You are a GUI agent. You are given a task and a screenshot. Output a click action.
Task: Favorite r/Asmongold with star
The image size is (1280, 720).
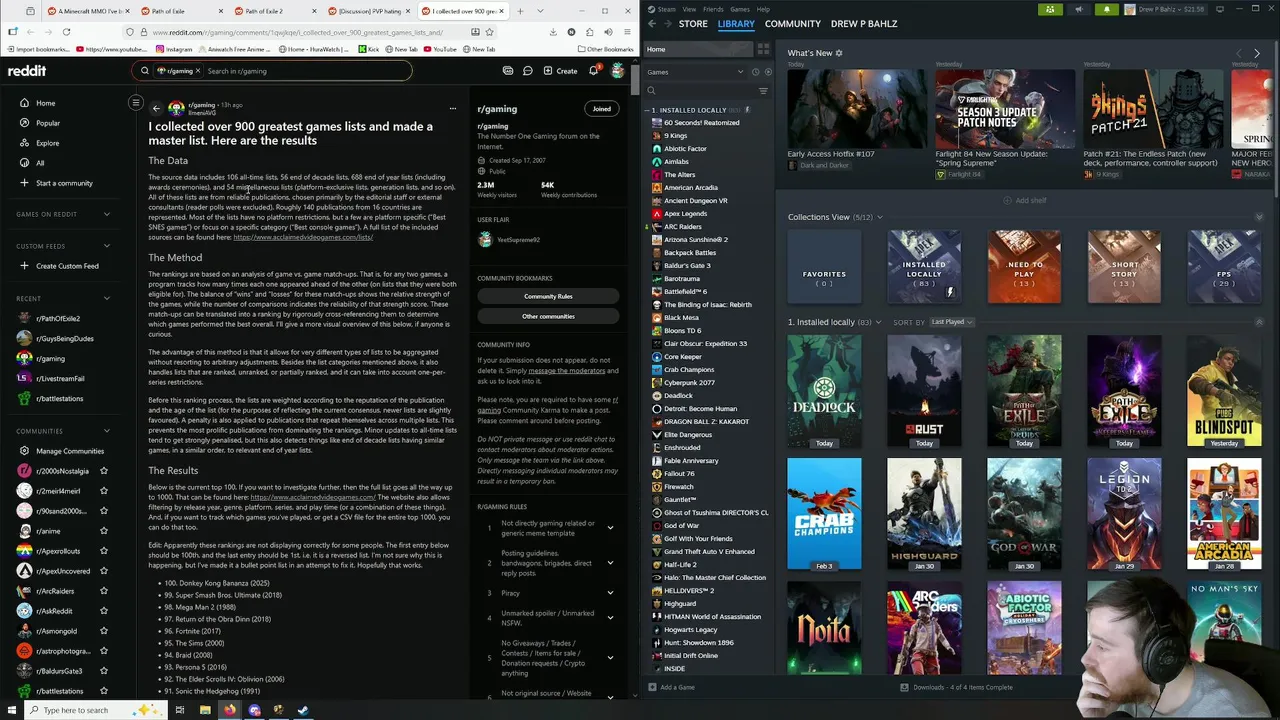(103, 631)
